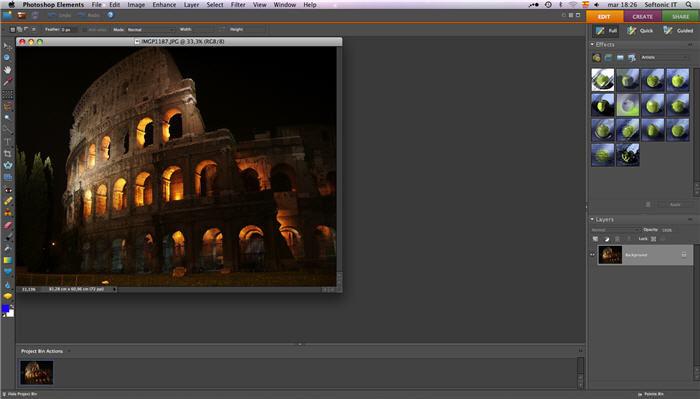Switch to the SHARE tab
The image size is (700, 399).
click(680, 17)
